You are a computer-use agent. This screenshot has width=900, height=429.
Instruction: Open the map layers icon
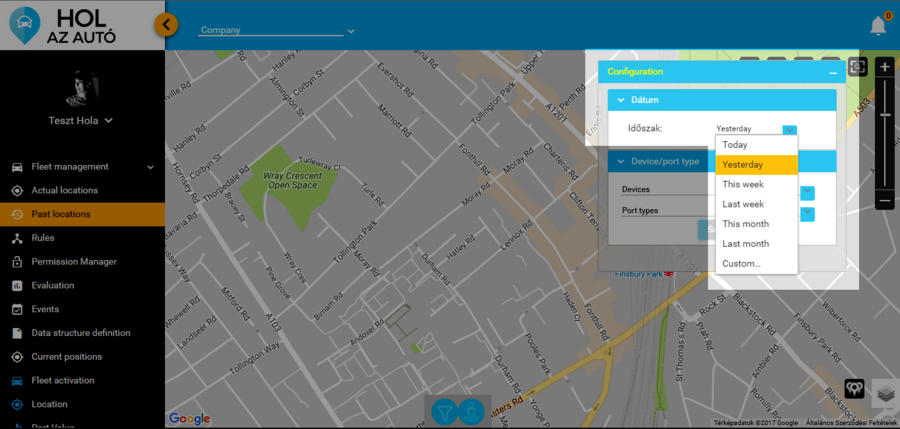pyautogui.click(x=883, y=393)
